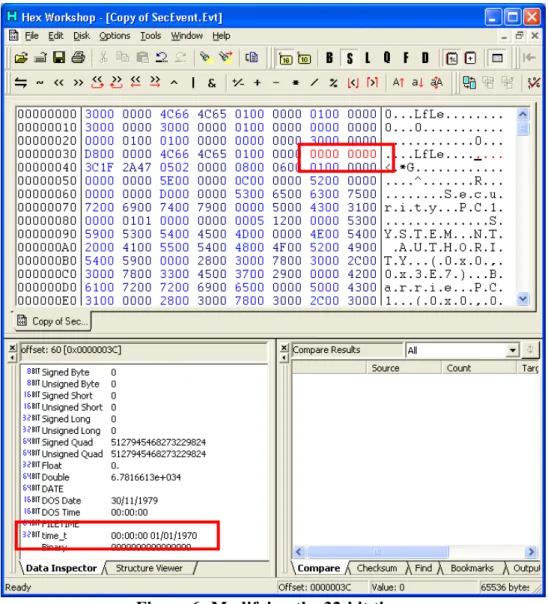Click the compare files icon

click(469, 82)
